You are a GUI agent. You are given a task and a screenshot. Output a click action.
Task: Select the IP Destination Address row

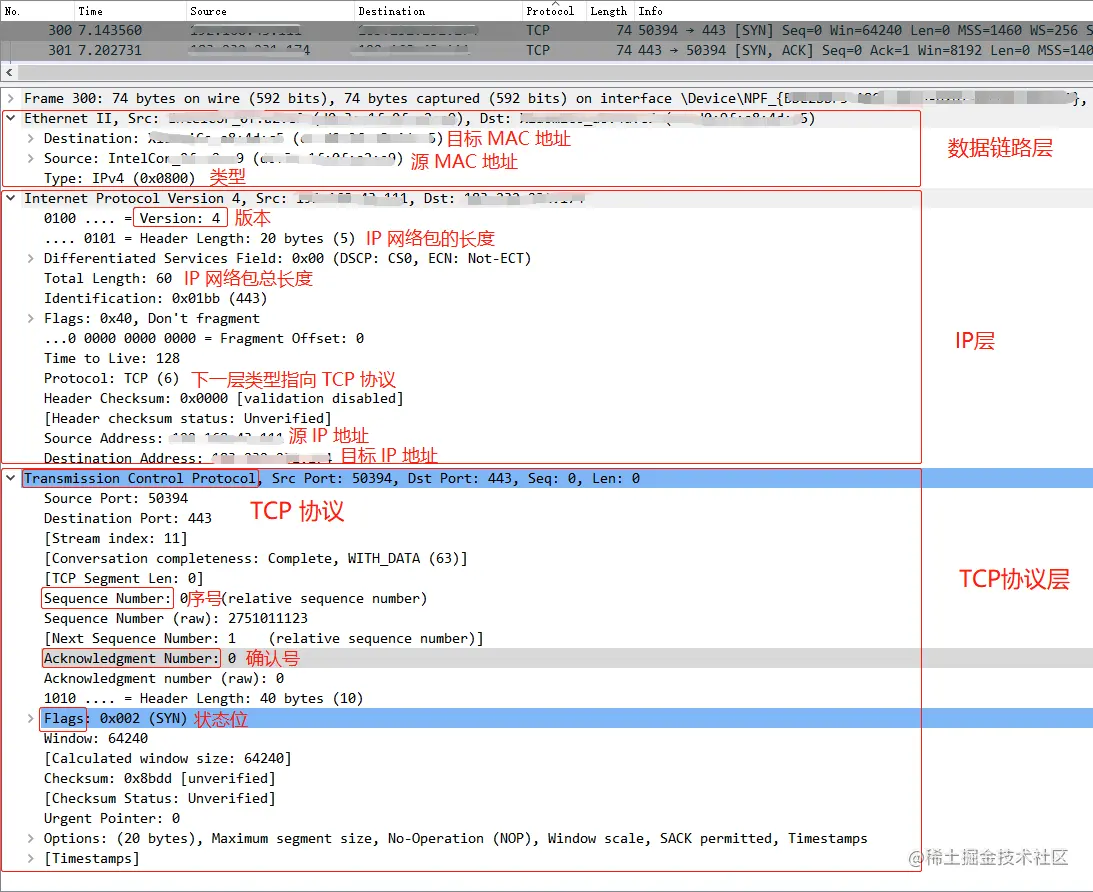(188, 458)
